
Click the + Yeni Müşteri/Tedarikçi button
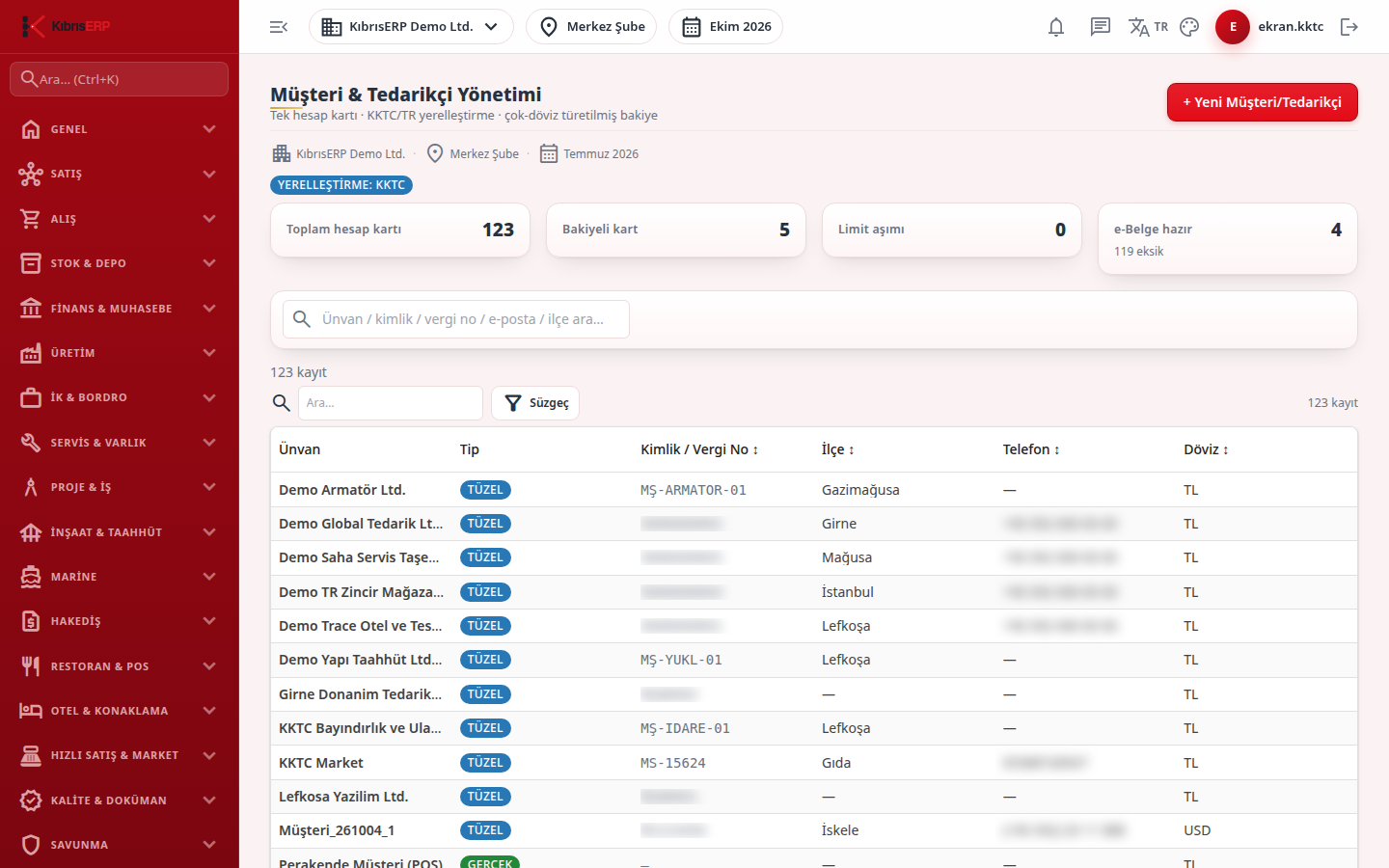(x=1263, y=102)
